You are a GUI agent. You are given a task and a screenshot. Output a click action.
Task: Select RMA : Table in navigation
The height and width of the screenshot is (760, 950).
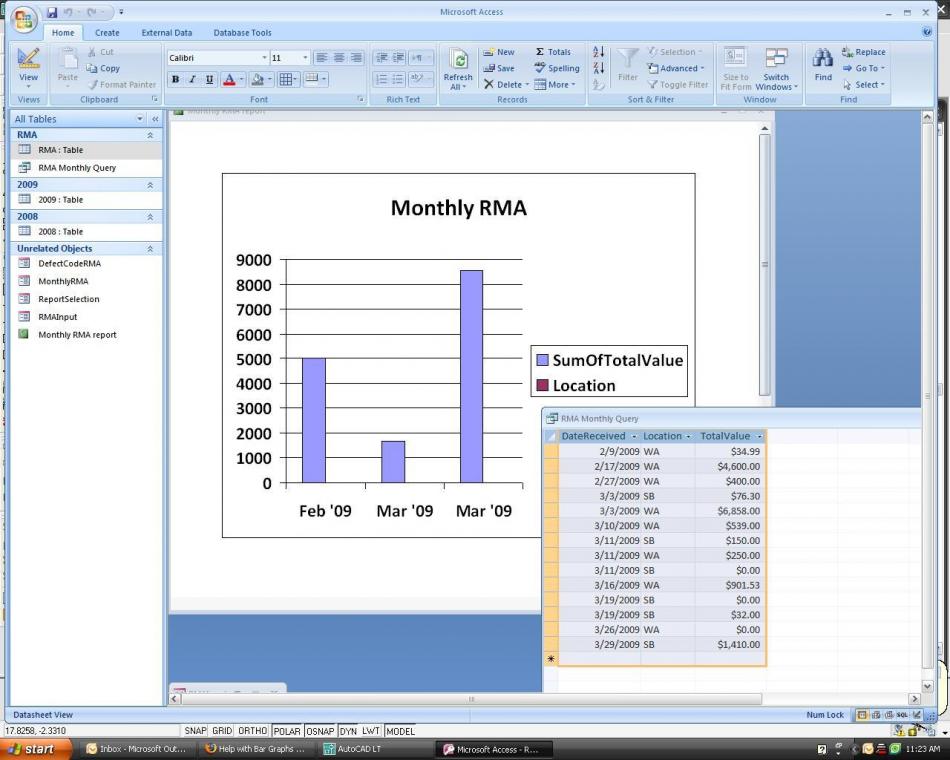click(87, 150)
